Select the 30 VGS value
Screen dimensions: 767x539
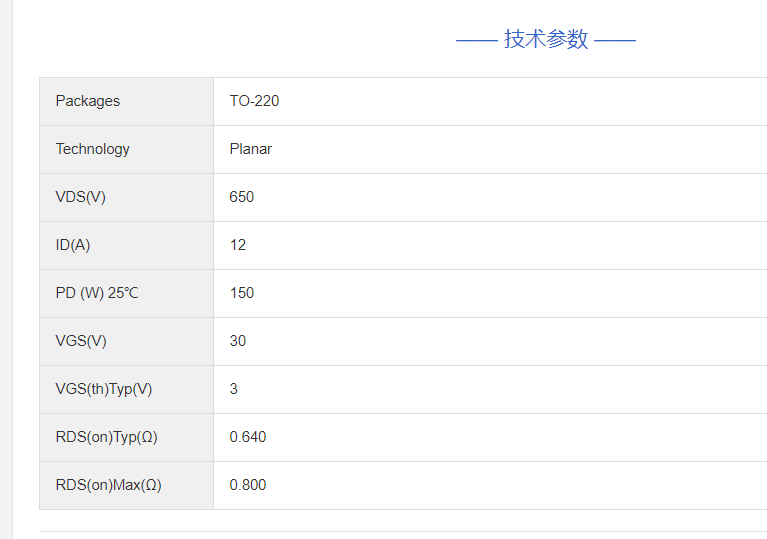pos(238,341)
